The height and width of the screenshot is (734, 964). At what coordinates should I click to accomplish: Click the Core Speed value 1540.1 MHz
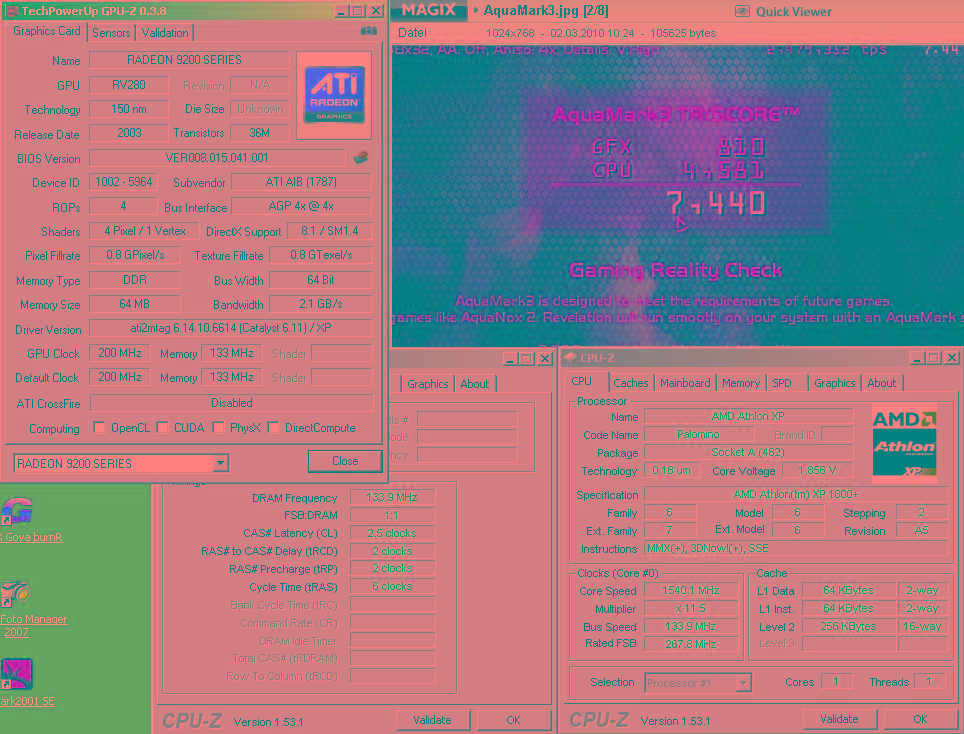point(690,590)
